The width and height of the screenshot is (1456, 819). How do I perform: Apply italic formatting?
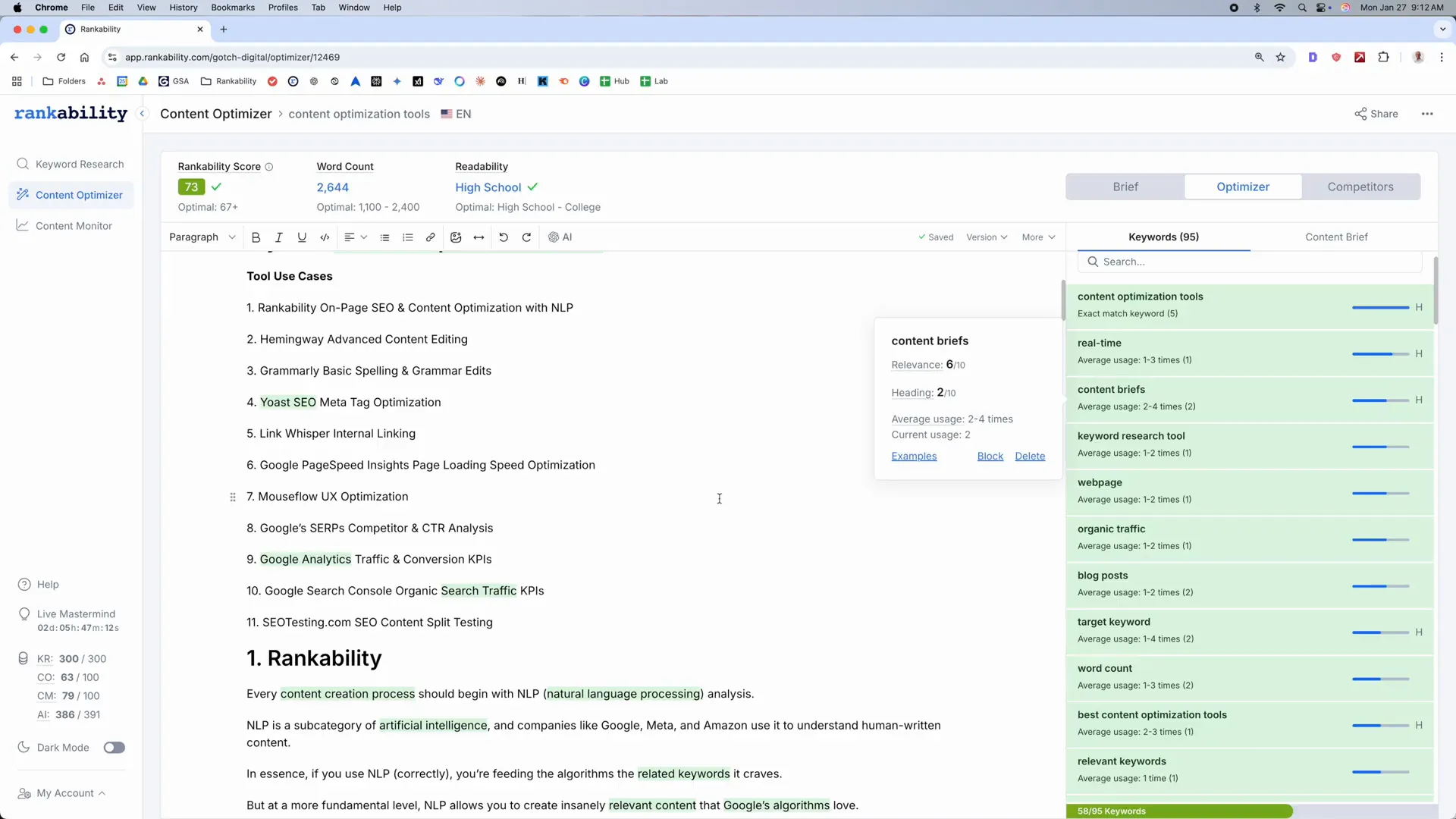coord(278,237)
